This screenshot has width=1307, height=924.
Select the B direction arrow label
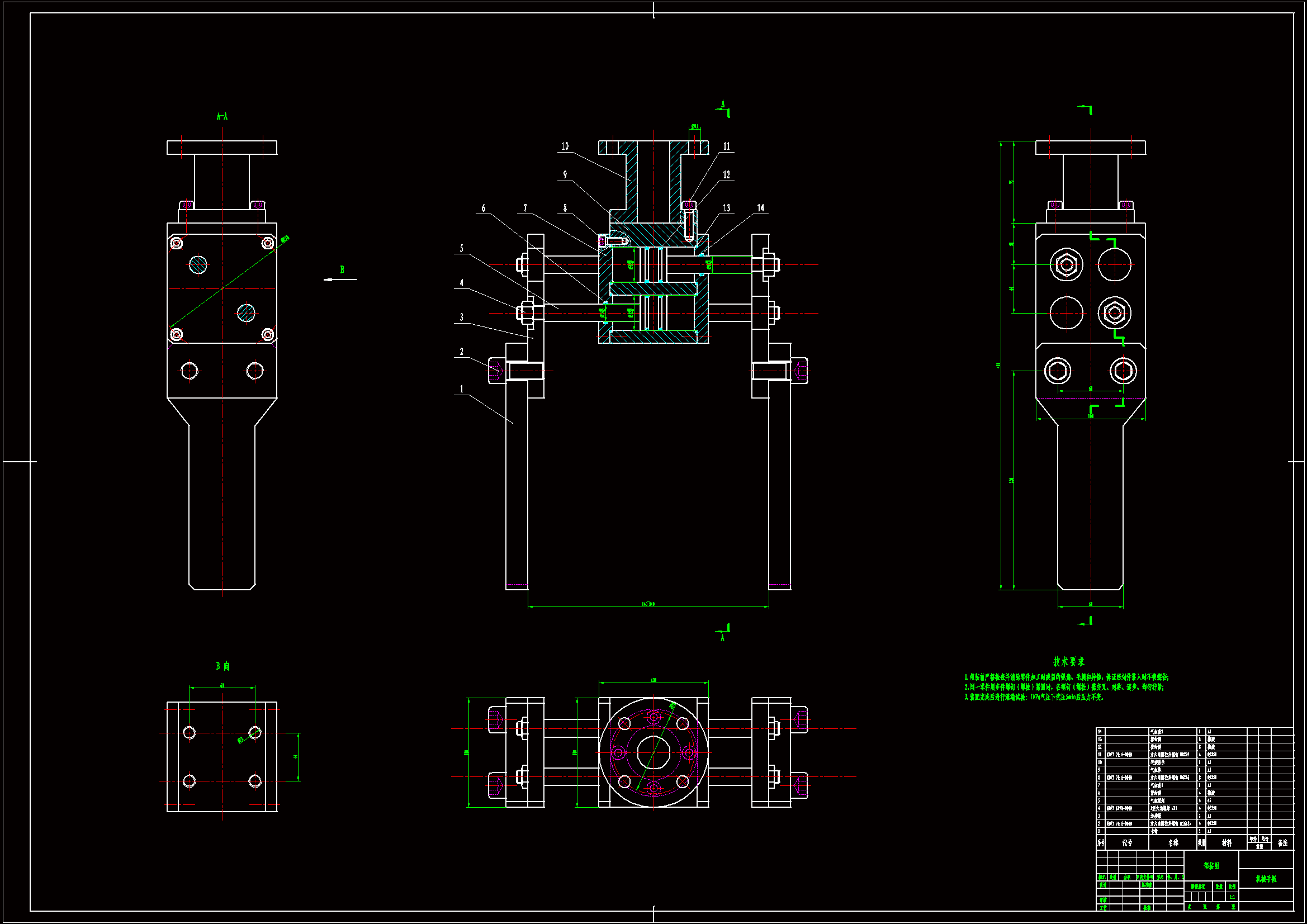point(342,270)
